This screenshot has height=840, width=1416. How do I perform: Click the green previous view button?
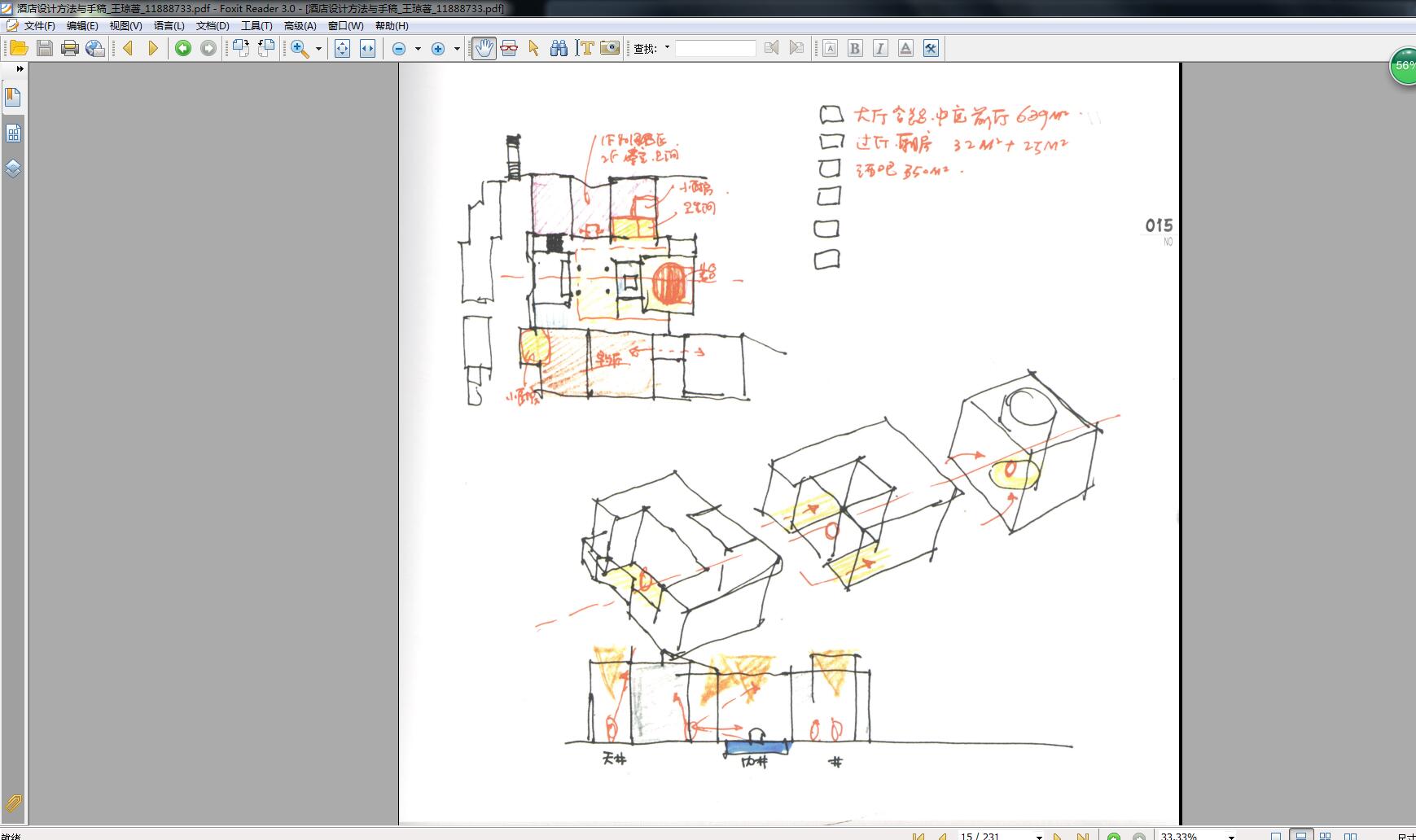(x=183, y=48)
